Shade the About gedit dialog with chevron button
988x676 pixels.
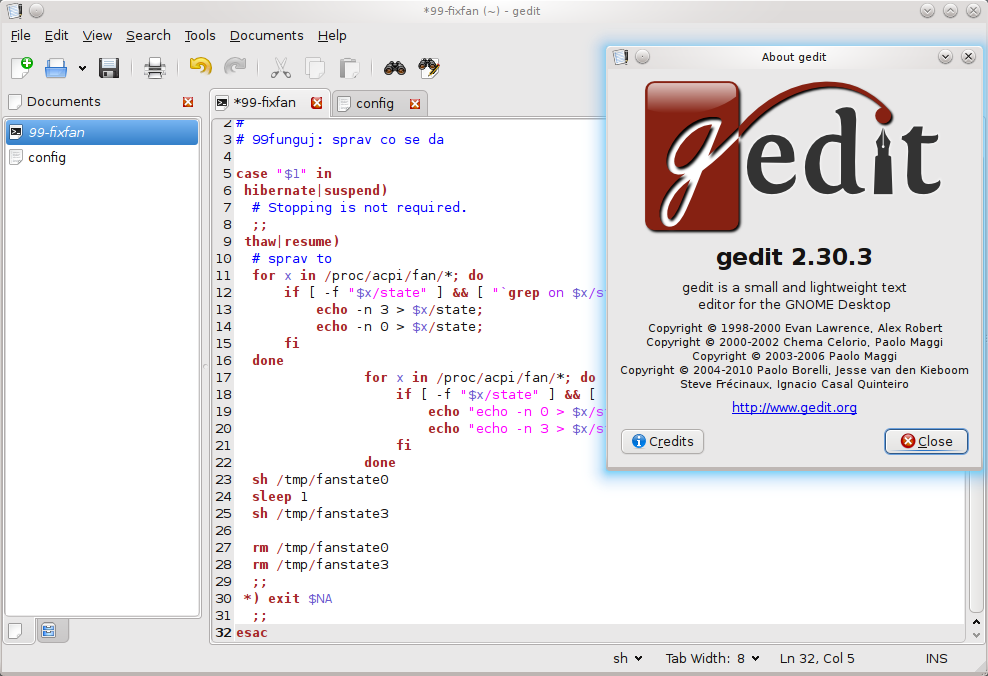tap(945, 57)
